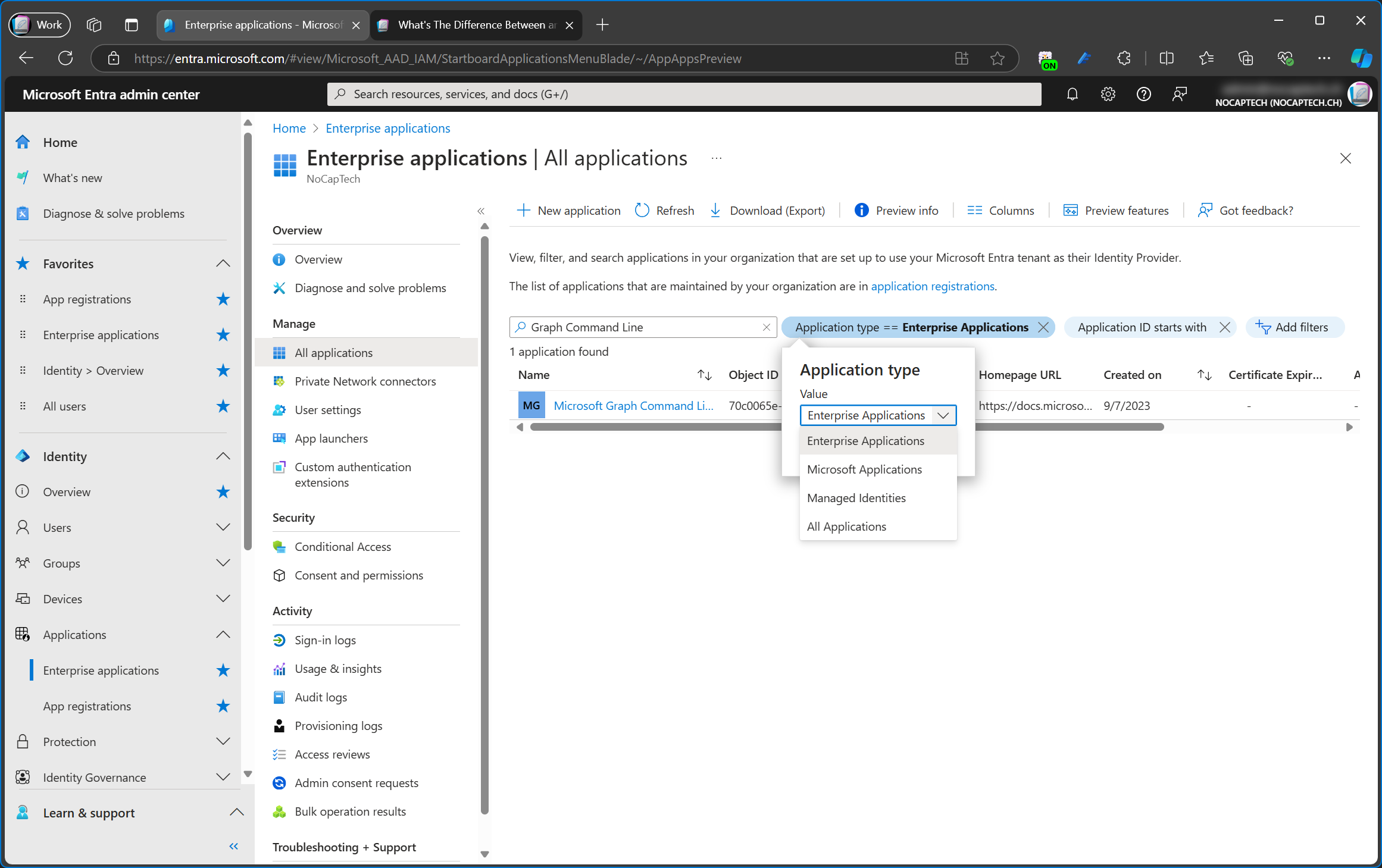Viewport: 1382px width, 868px height.
Task: Click the Refresh command
Action: coord(664,211)
